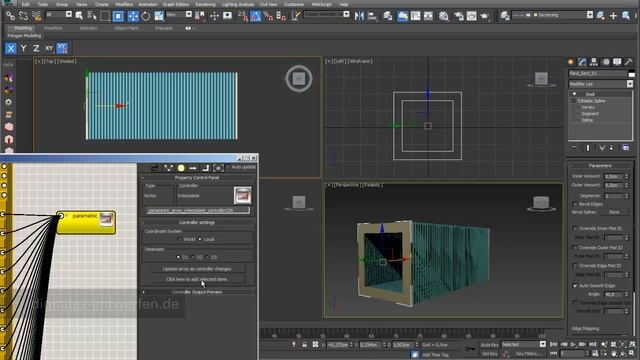Open the Material Editor icon

click(x=444, y=16)
